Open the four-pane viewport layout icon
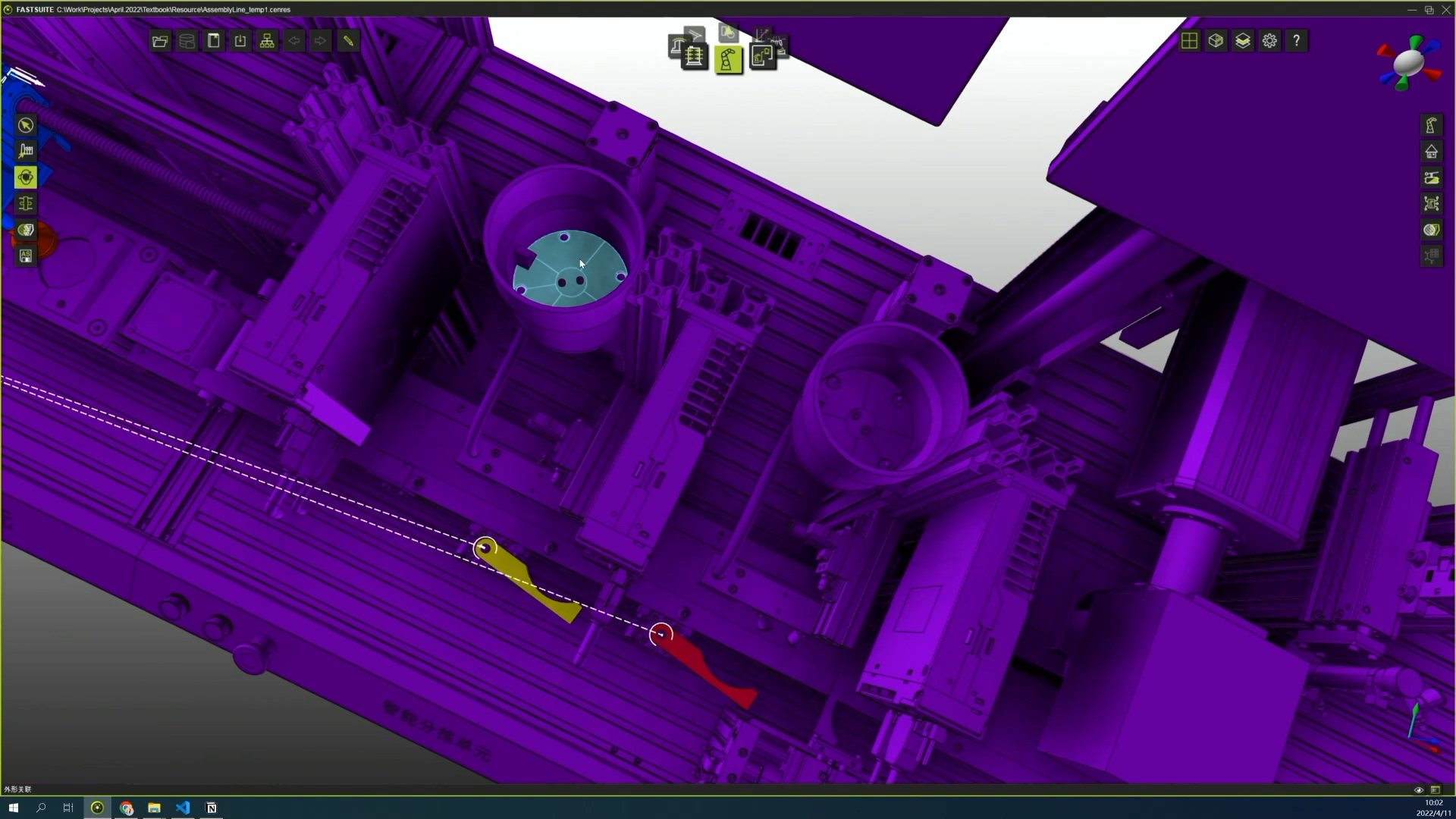Image resolution: width=1456 pixels, height=819 pixels. coord(1189,41)
